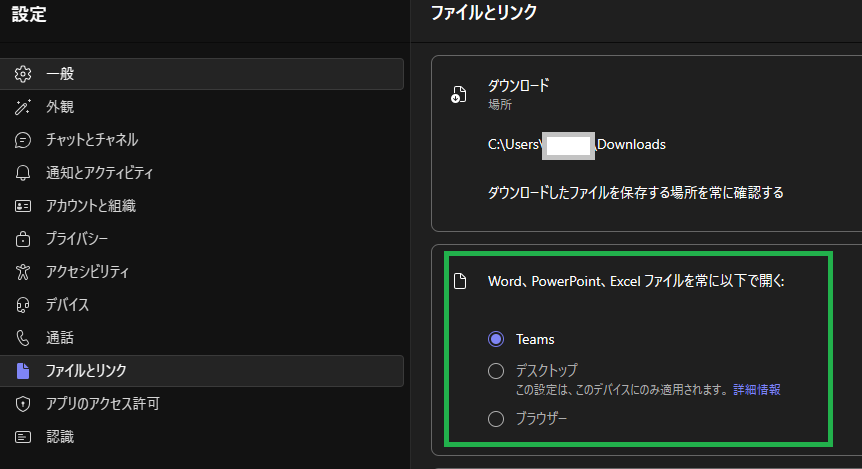Open the アクセシビリティ settings category
This screenshot has height=469, width=862.
(x=202, y=272)
